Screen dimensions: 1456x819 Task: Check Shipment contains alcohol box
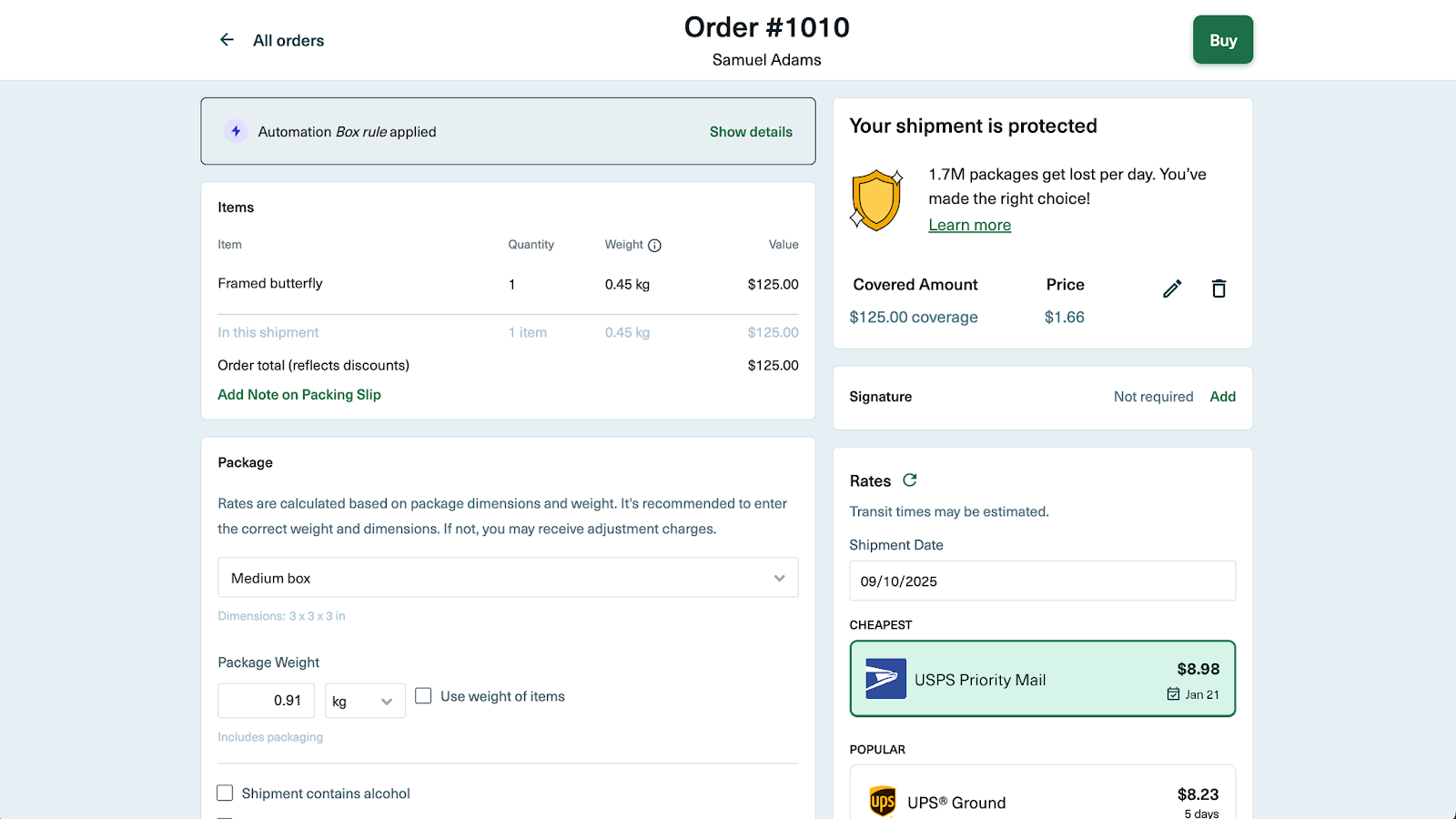coord(225,794)
